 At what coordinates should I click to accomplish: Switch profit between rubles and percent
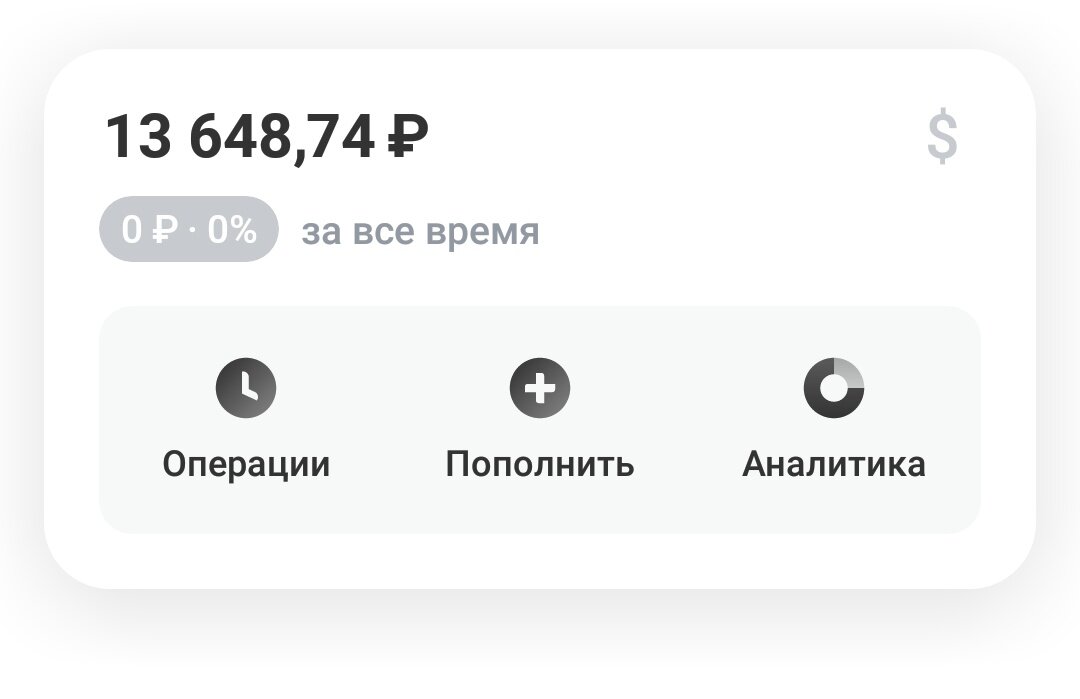(x=188, y=230)
